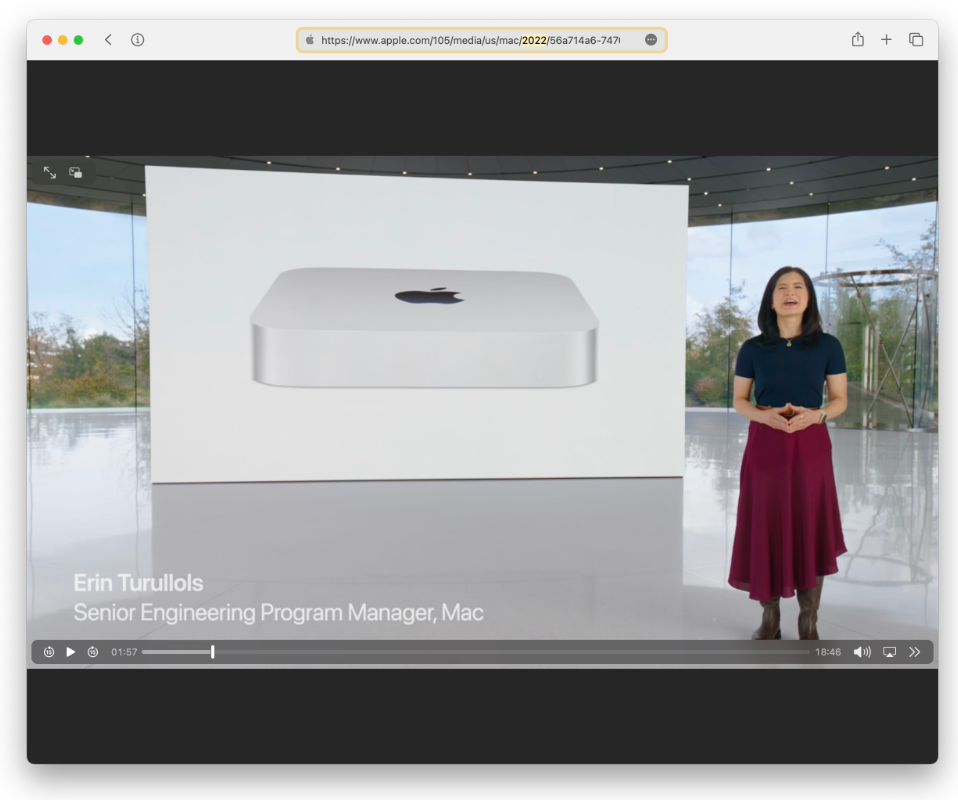This screenshot has width=958, height=800.
Task: Open picture-in-picture mode
Action: [76, 173]
